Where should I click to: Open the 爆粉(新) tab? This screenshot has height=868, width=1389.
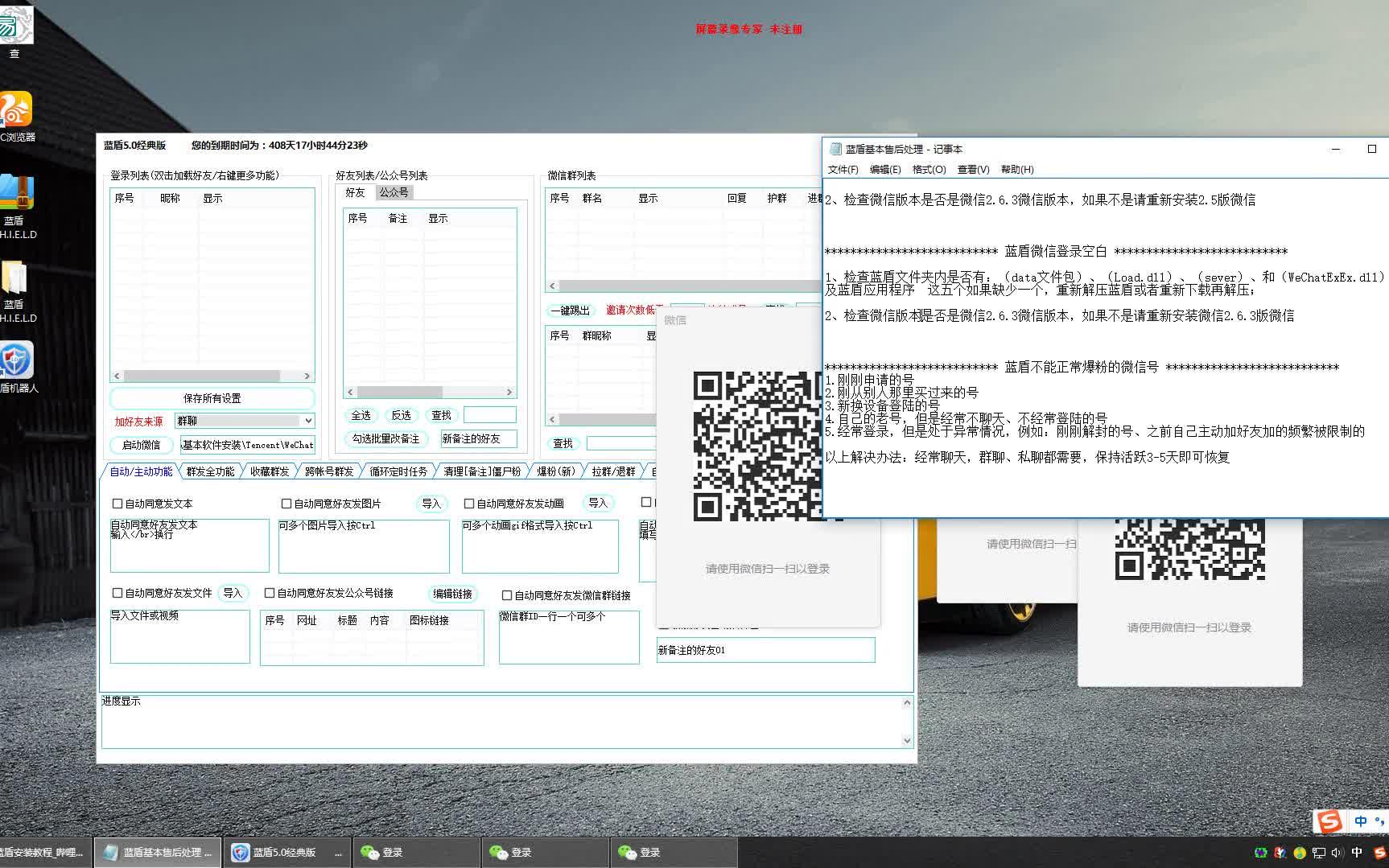tap(556, 471)
